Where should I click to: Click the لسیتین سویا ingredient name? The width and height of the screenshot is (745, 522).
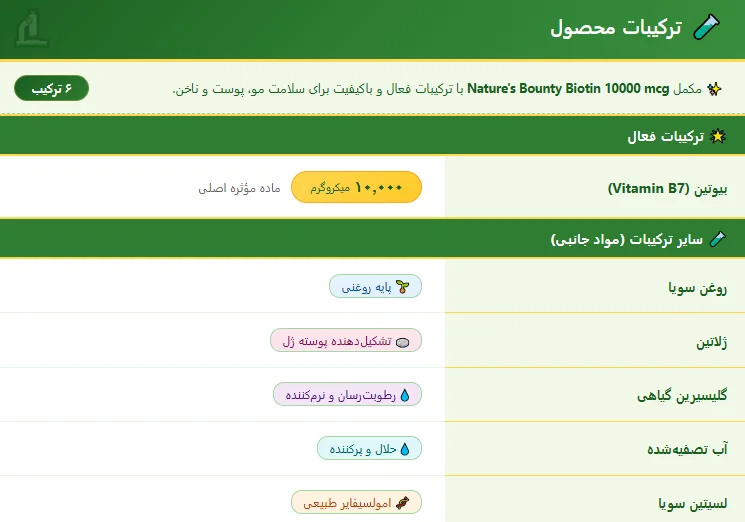tap(693, 503)
